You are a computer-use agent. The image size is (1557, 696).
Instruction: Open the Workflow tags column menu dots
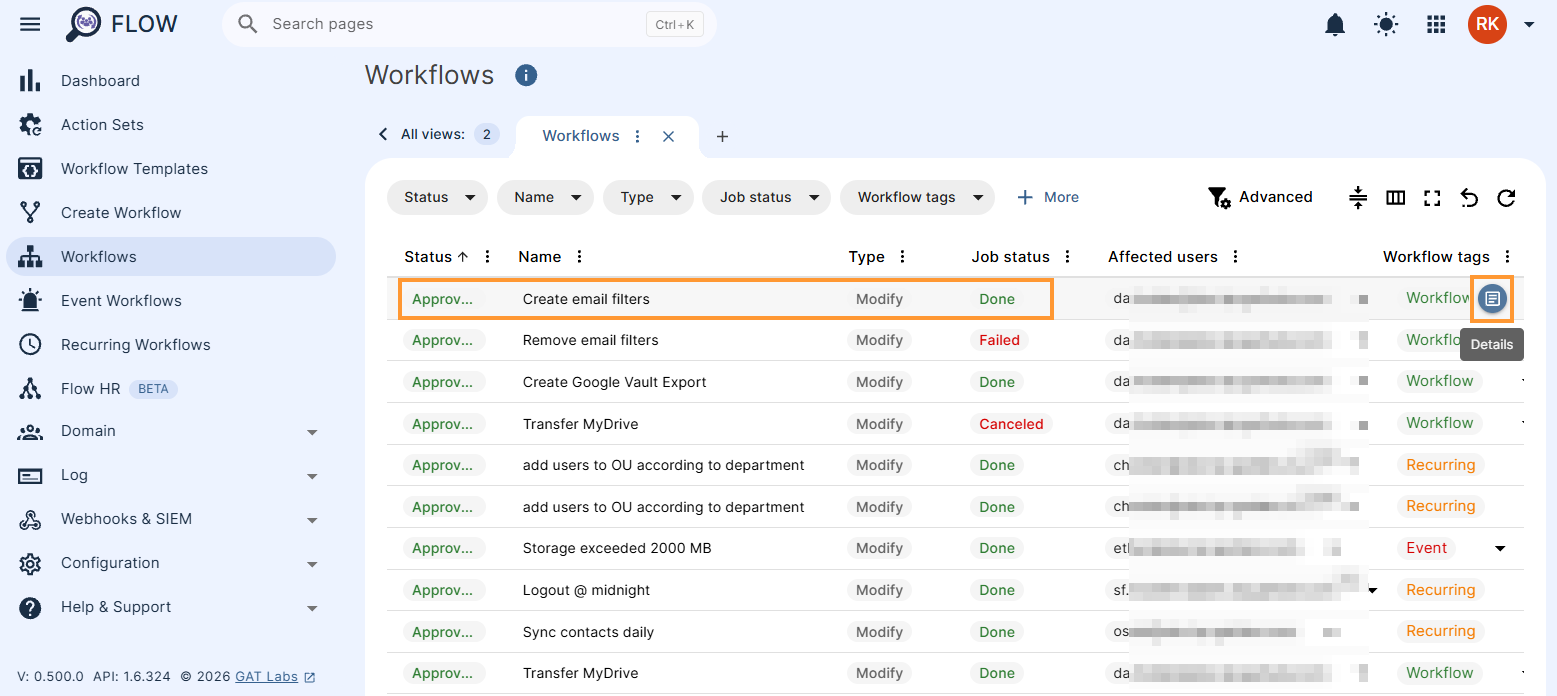tap(1508, 257)
